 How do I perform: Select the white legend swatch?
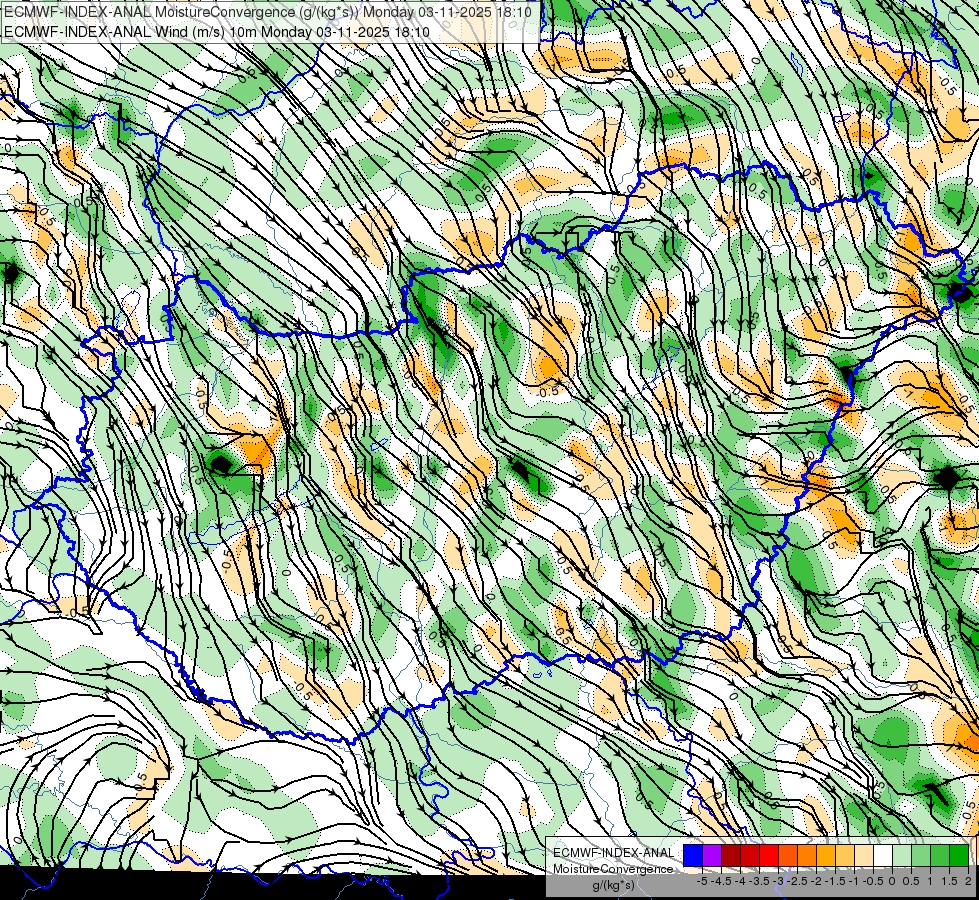[x=883, y=855]
